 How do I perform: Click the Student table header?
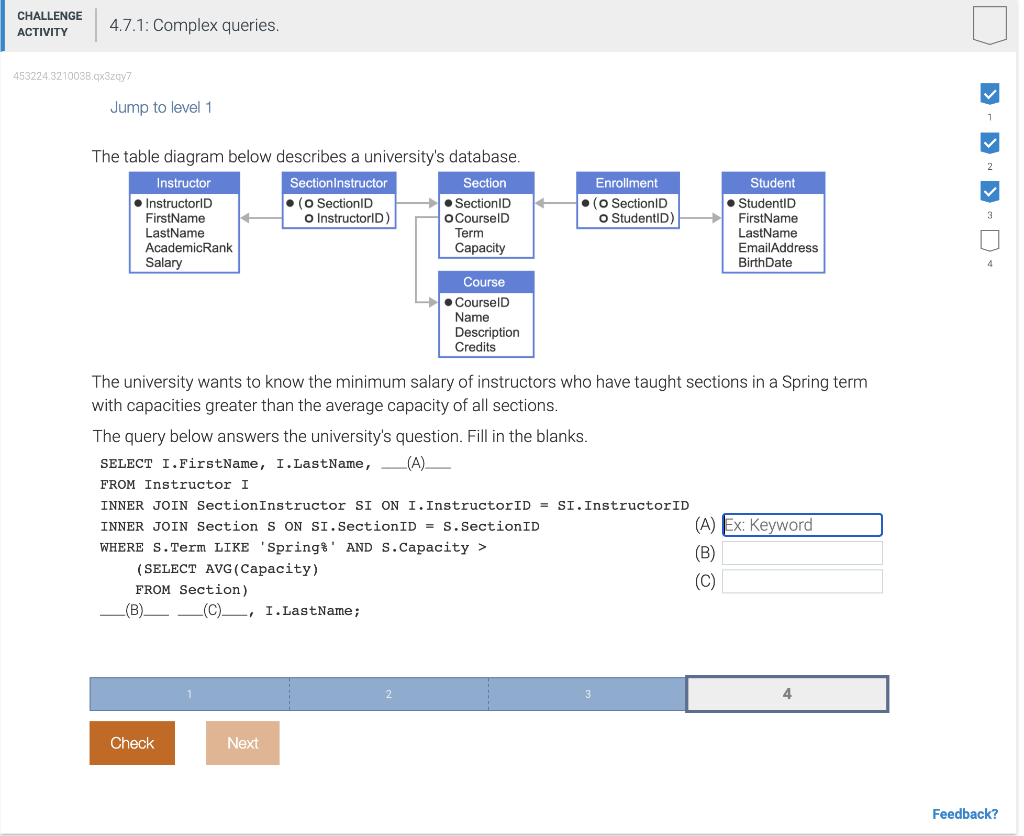tap(773, 183)
